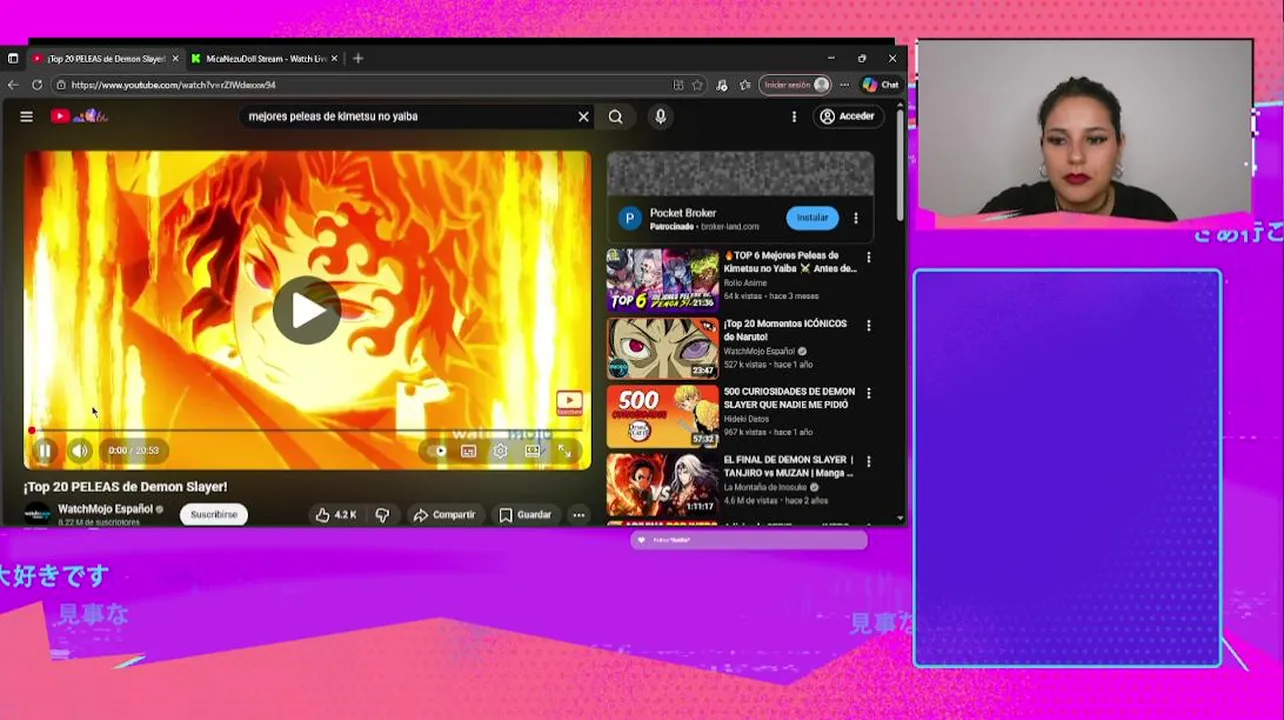Click the YouTube search box text
The image size is (1284, 720).
tap(333, 116)
